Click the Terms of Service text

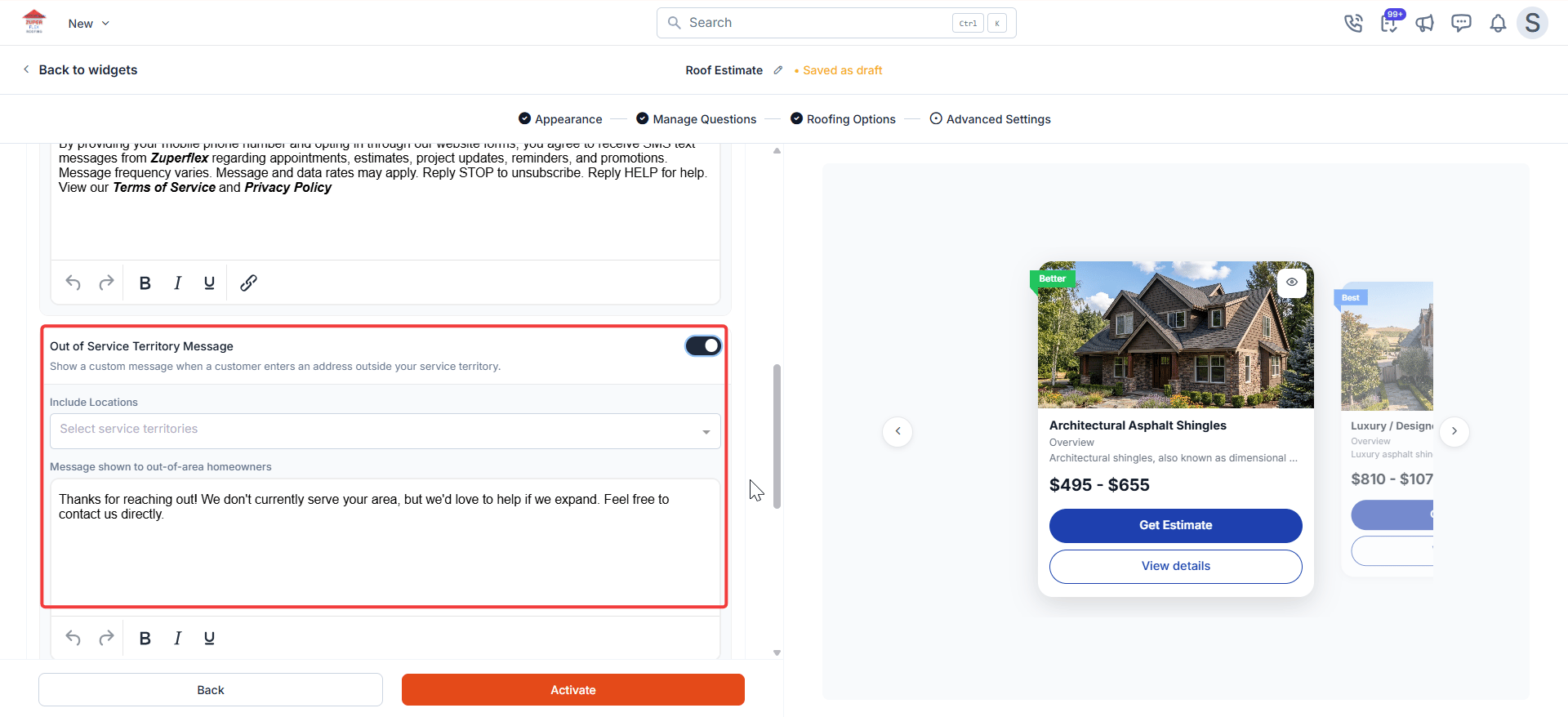click(x=164, y=188)
